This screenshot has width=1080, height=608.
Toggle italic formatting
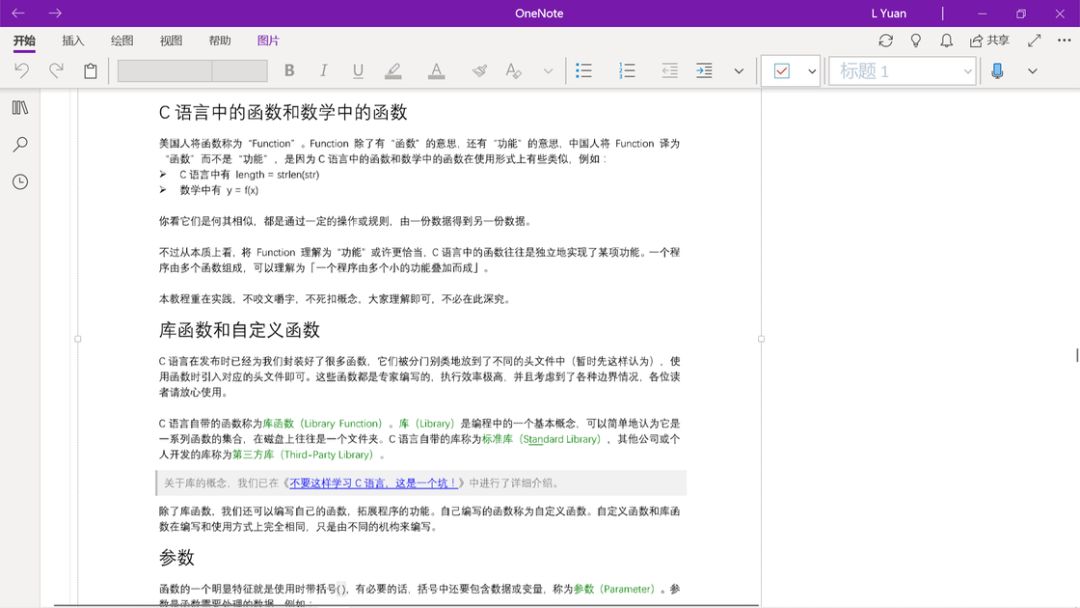click(x=323, y=71)
